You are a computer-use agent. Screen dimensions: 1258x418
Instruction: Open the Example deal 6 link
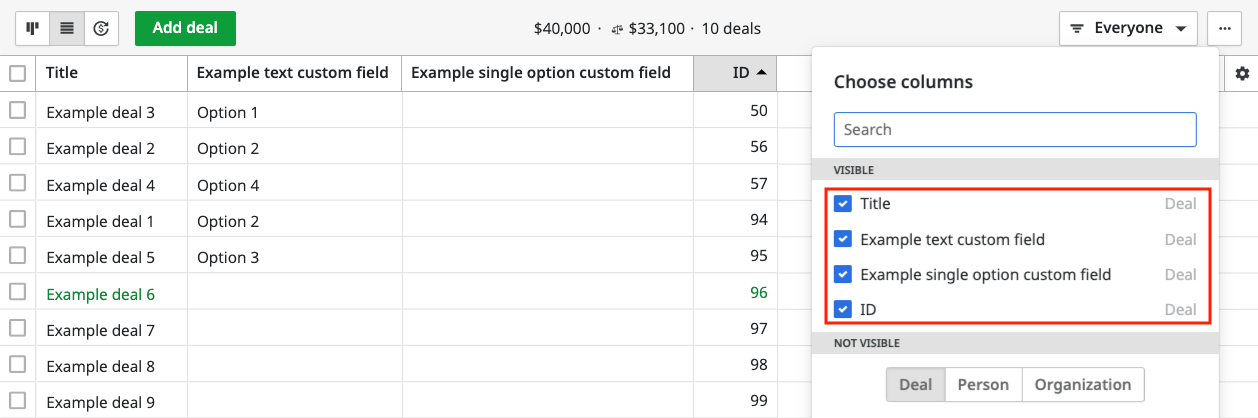(100, 294)
